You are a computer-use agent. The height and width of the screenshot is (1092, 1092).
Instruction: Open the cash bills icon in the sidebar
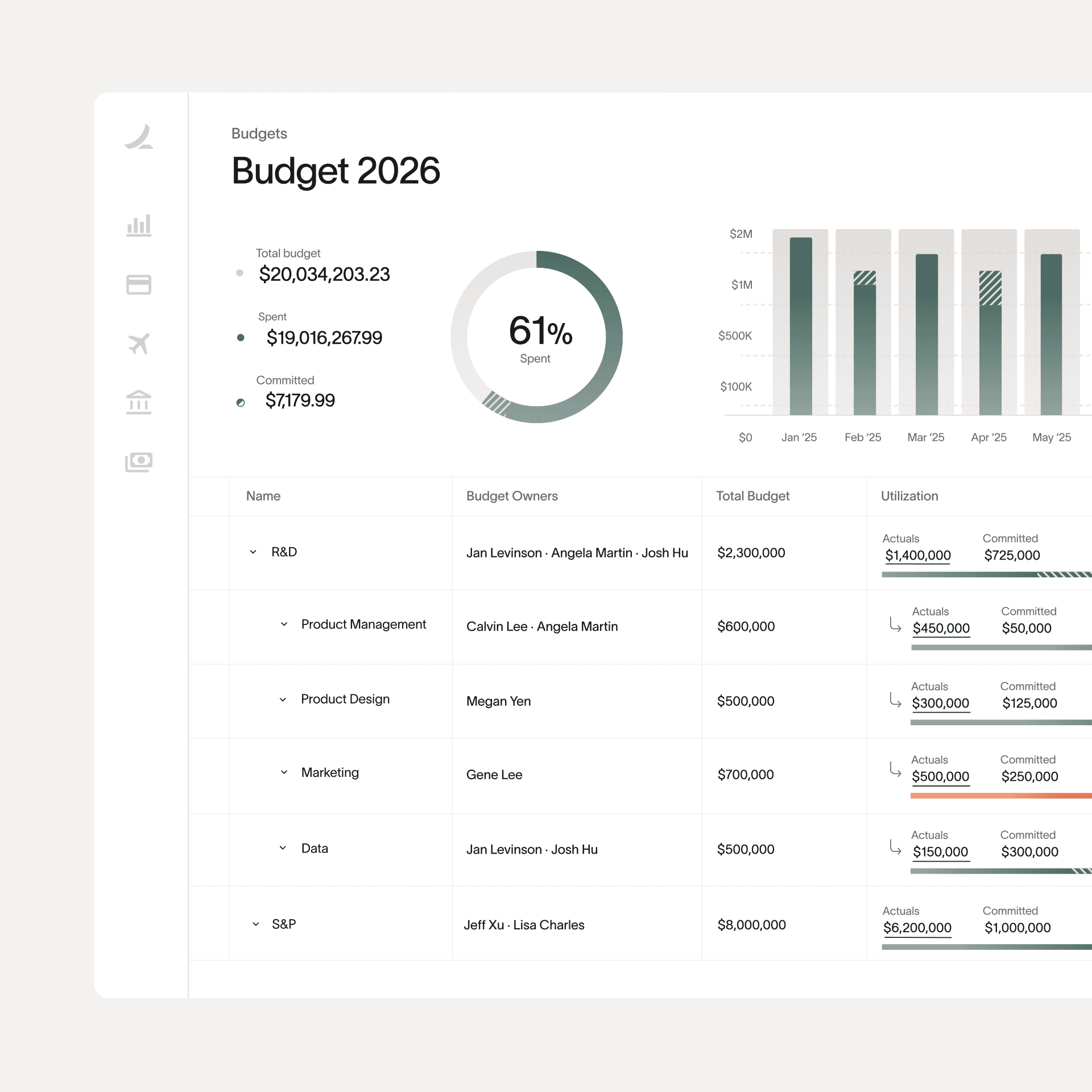(139, 462)
